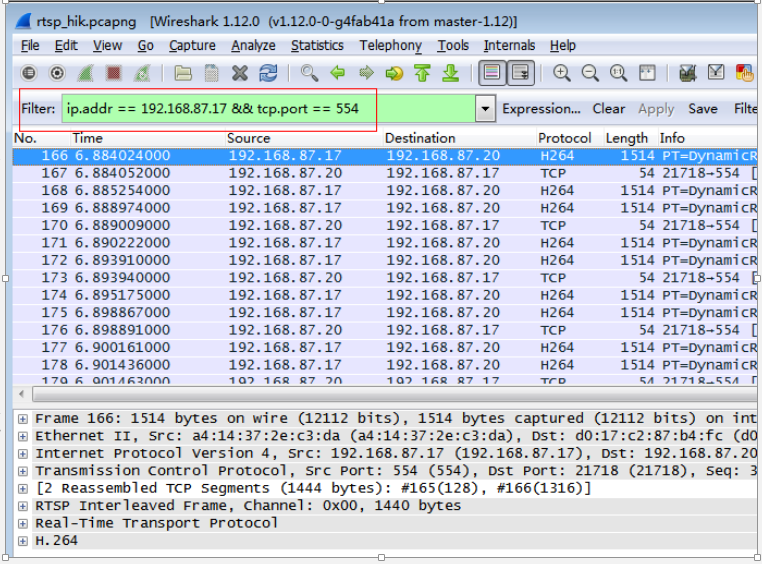Open the Help menu
This screenshot has width=762, height=564.
(563, 46)
